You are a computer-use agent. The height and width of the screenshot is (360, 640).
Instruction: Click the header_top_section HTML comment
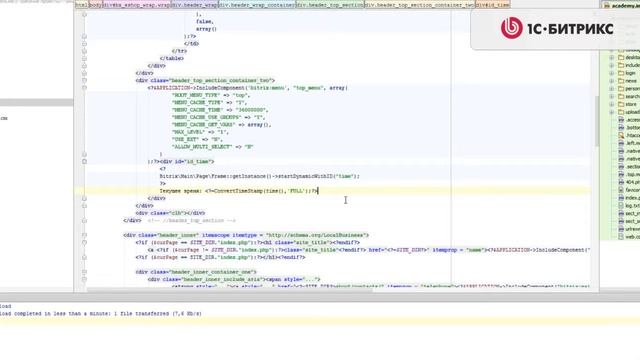tap(192, 220)
